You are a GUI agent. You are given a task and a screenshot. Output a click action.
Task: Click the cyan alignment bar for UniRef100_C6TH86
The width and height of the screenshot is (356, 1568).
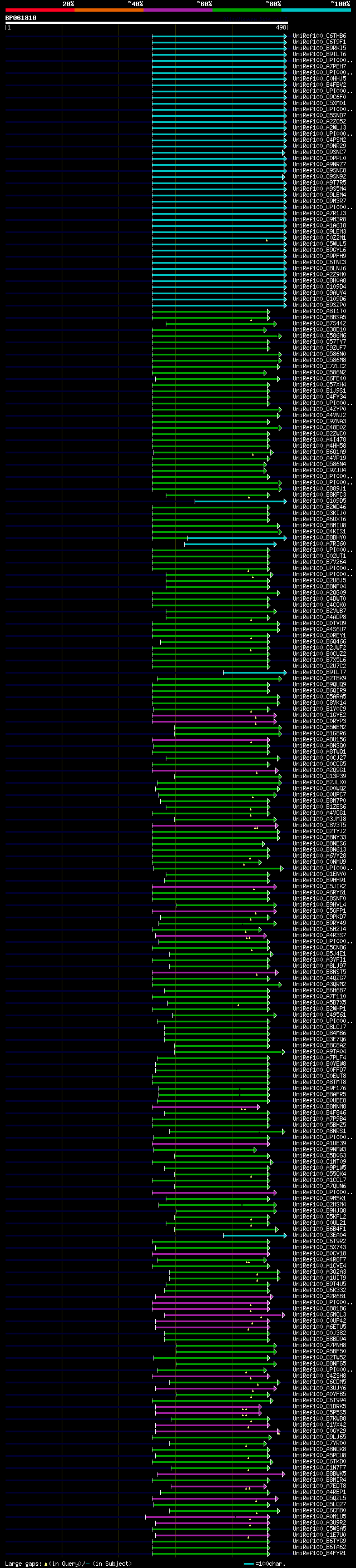[x=219, y=36]
